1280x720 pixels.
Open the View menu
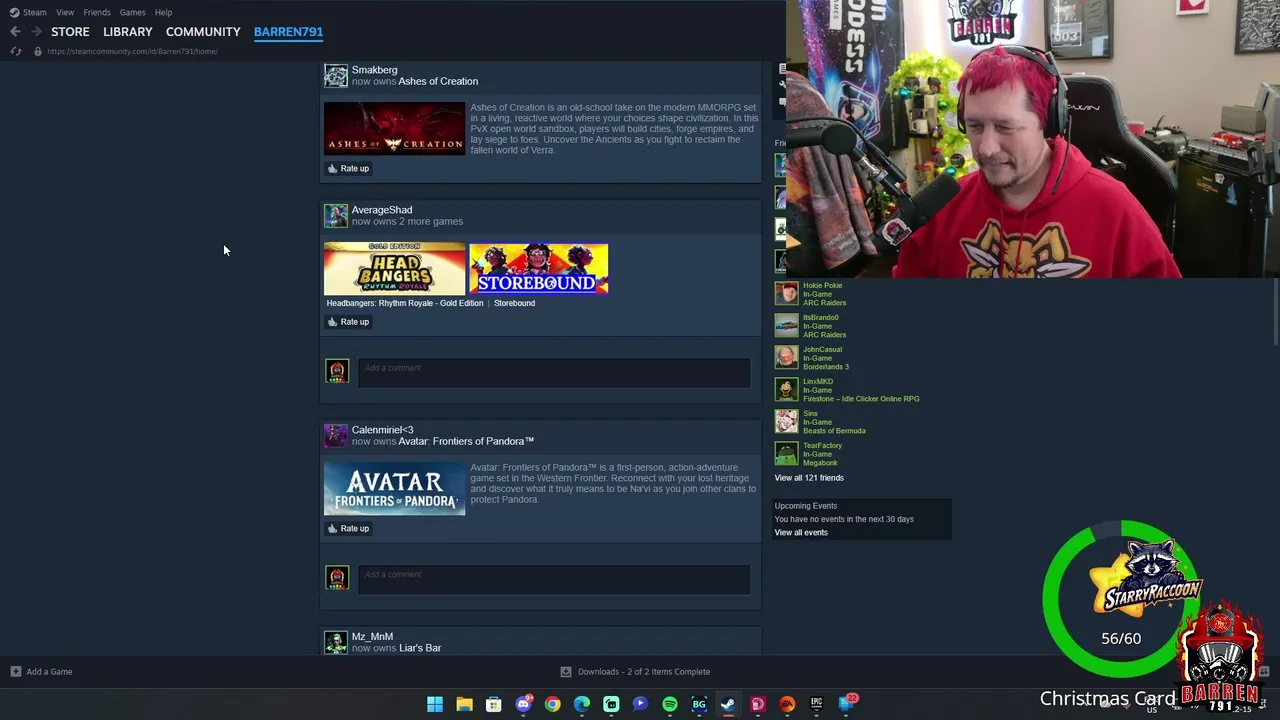(x=65, y=12)
